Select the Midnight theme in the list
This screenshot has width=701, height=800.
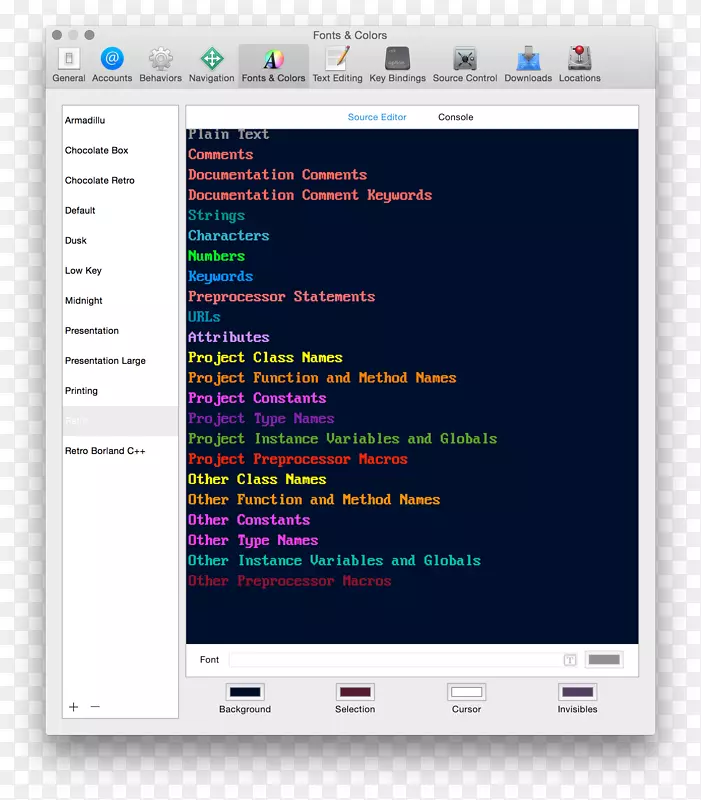point(84,301)
